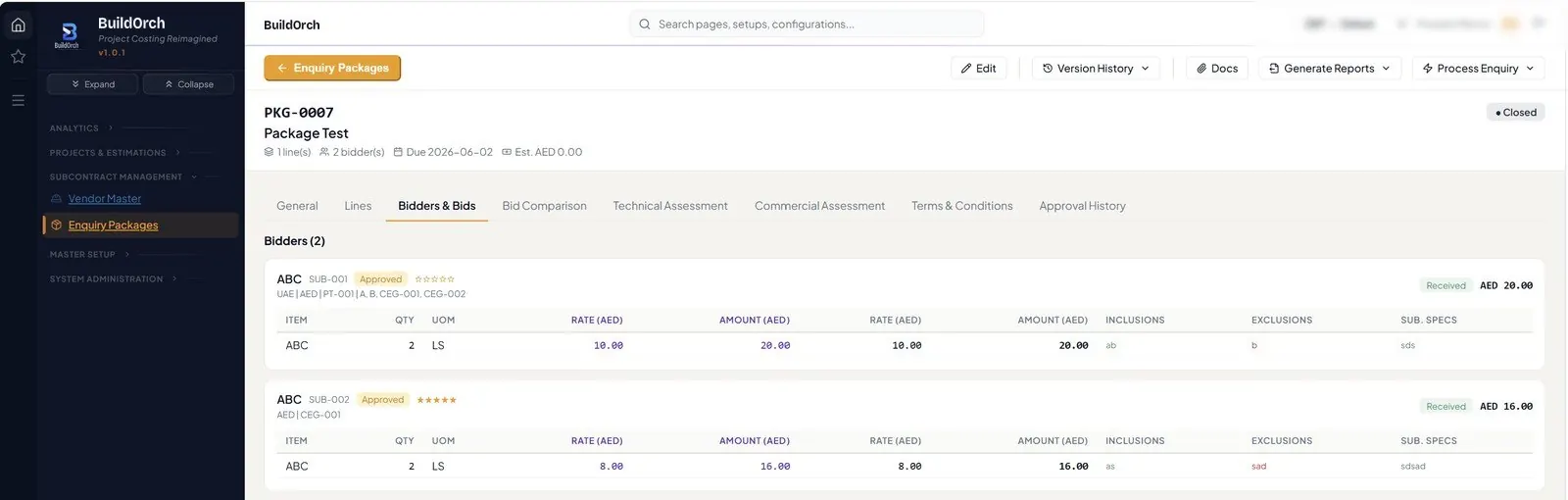Open Vendor Master link

[x=105, y=199]
